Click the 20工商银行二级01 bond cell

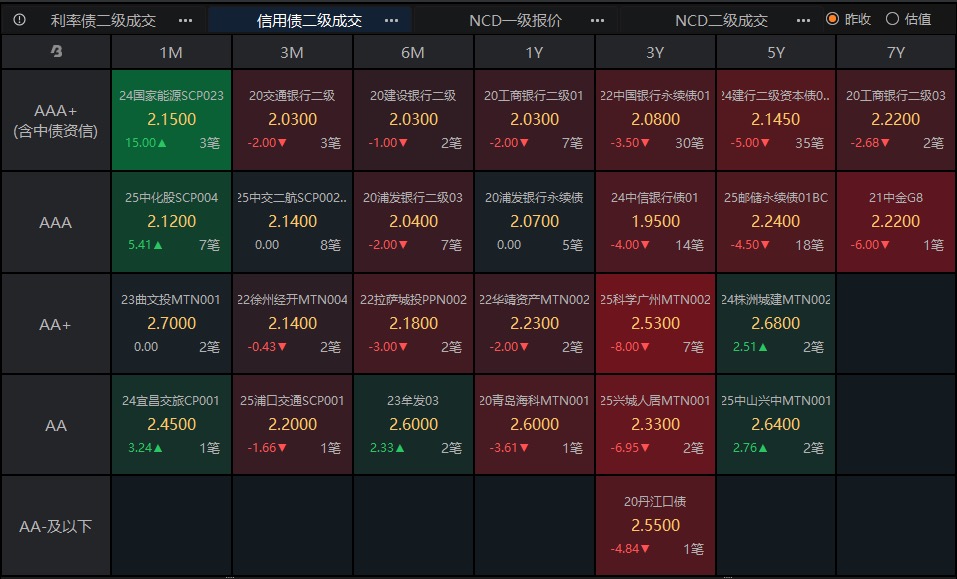pyautogui.click(x=534, y=120)
